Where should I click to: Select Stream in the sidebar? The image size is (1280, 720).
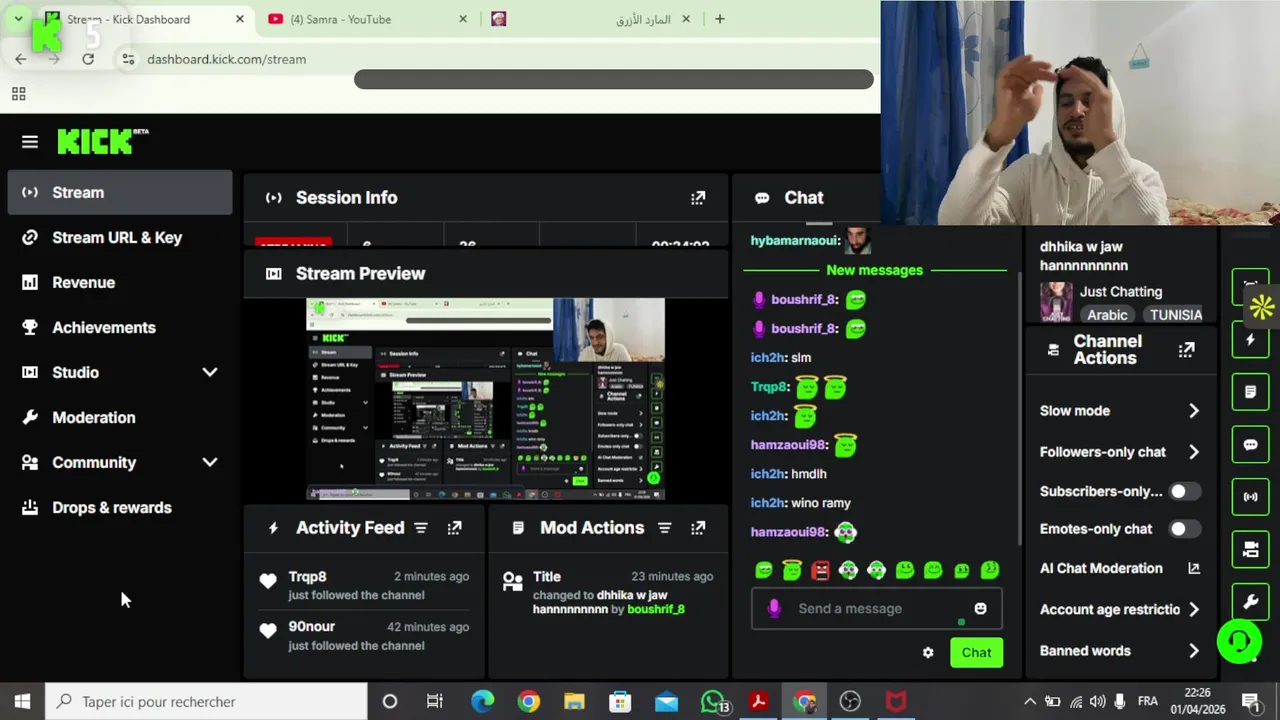tap(120, 192)
